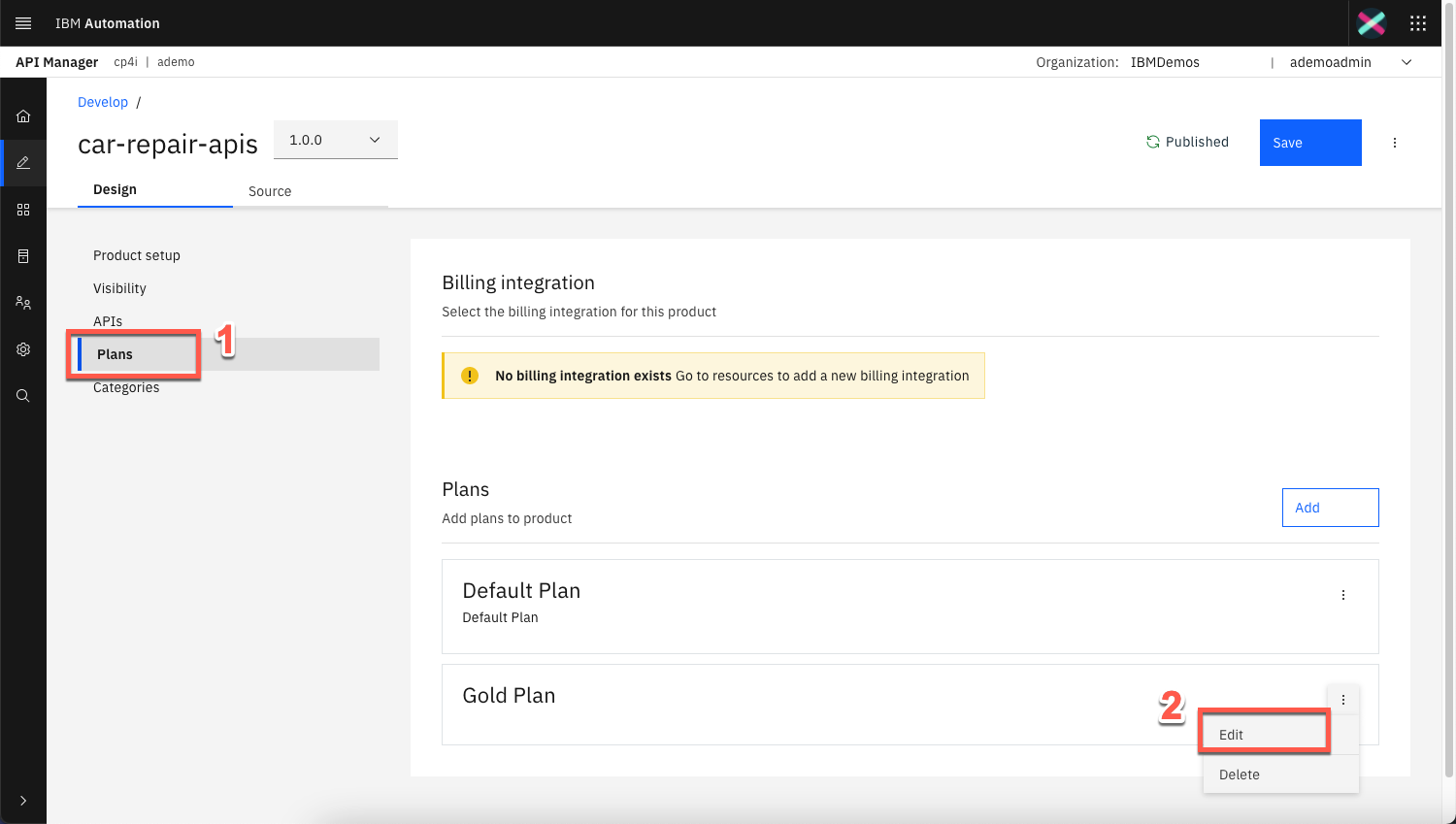
Task: Select Categories in left navigation
Action: [126, 387]
